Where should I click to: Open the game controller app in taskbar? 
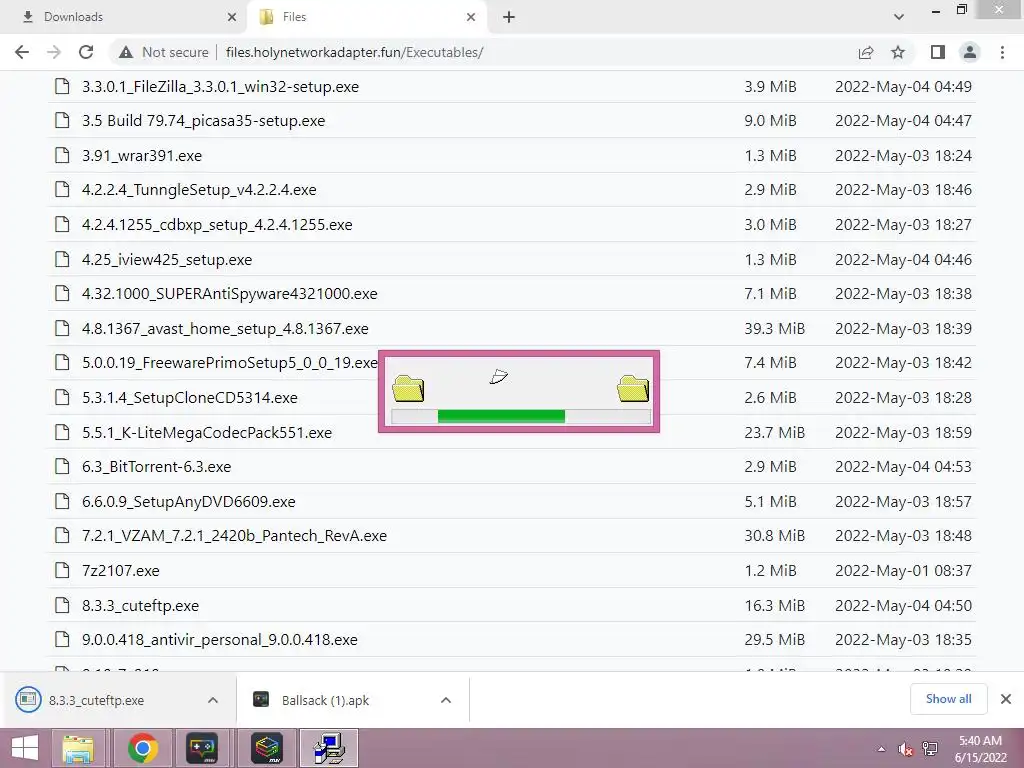point(202,748)
